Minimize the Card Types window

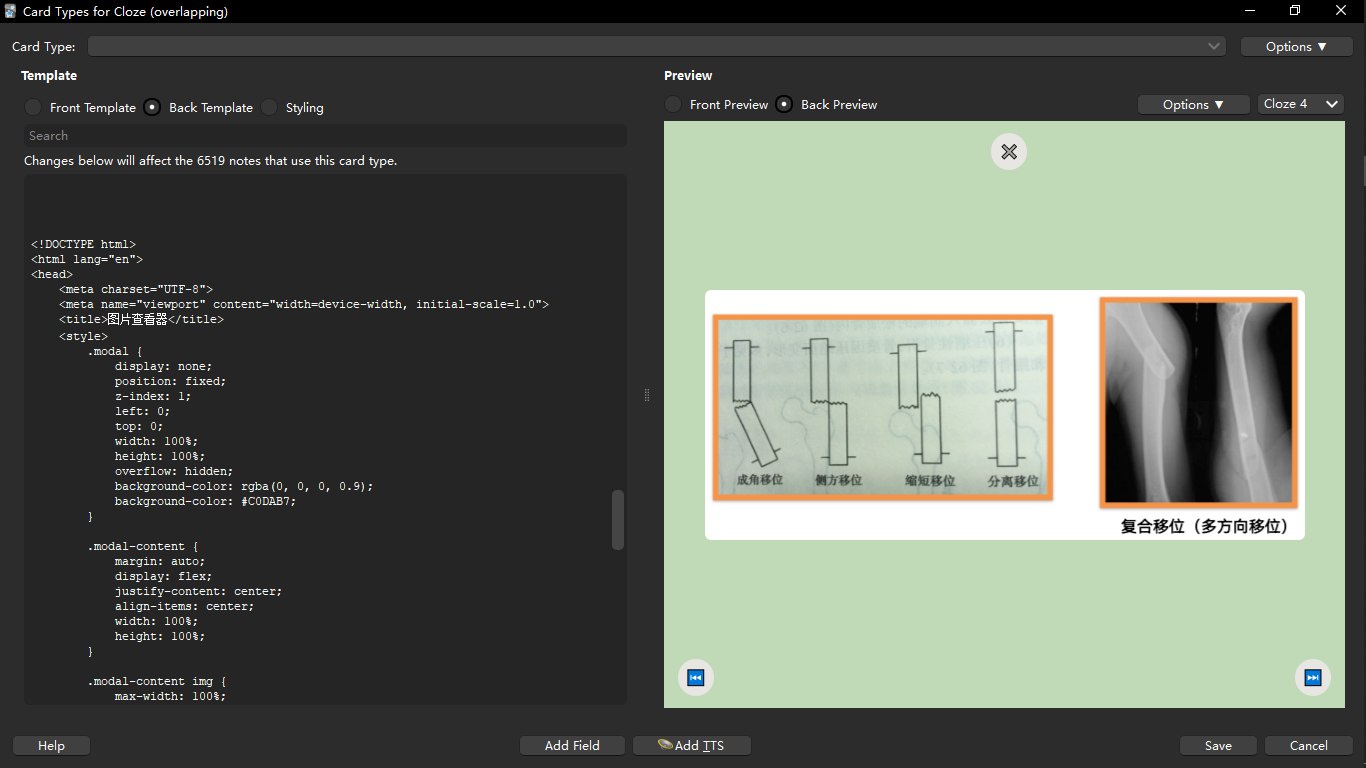click(x=1250, y=11)
